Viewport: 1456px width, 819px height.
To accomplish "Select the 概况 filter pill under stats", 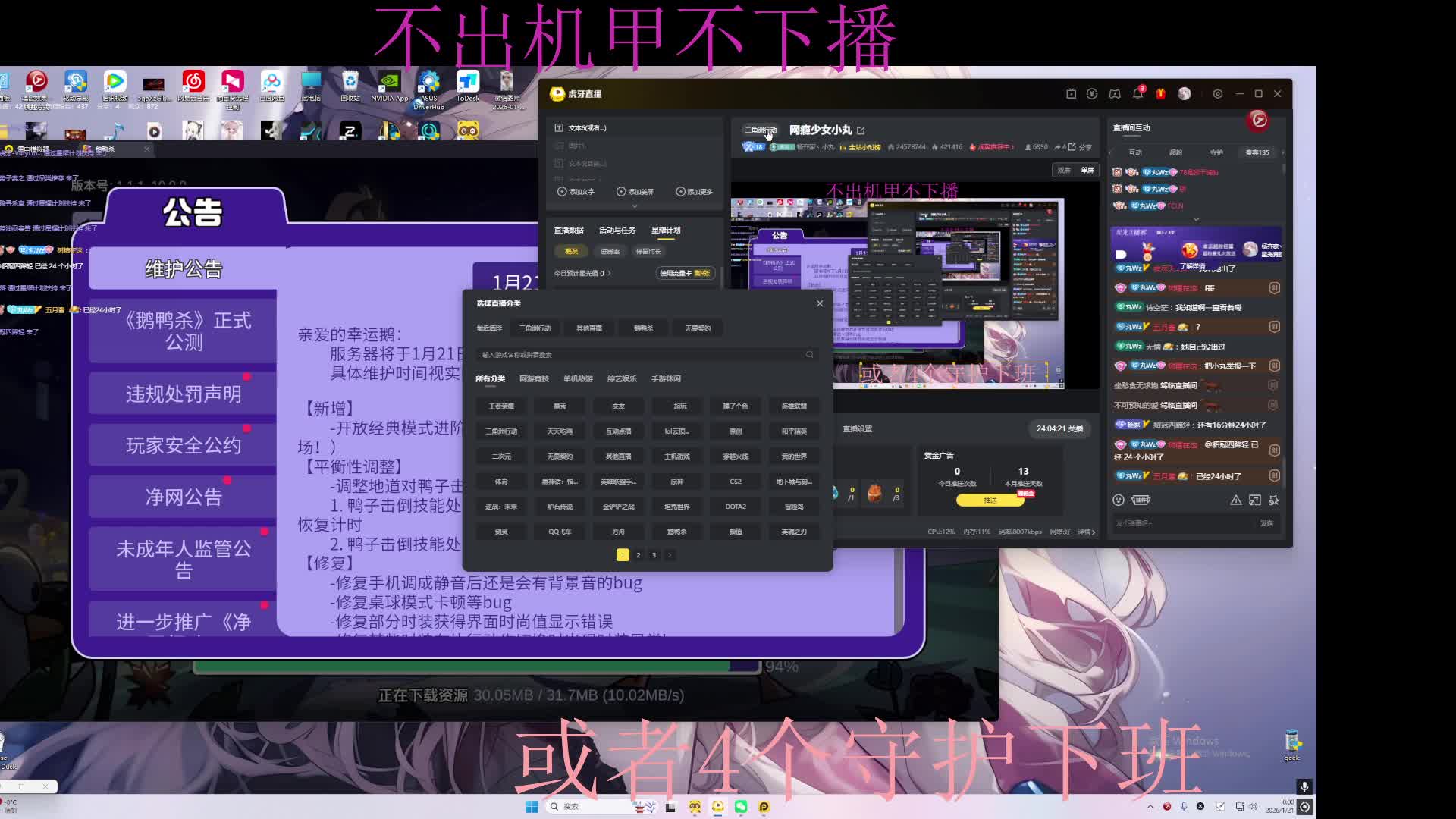I will click(571, 251).
